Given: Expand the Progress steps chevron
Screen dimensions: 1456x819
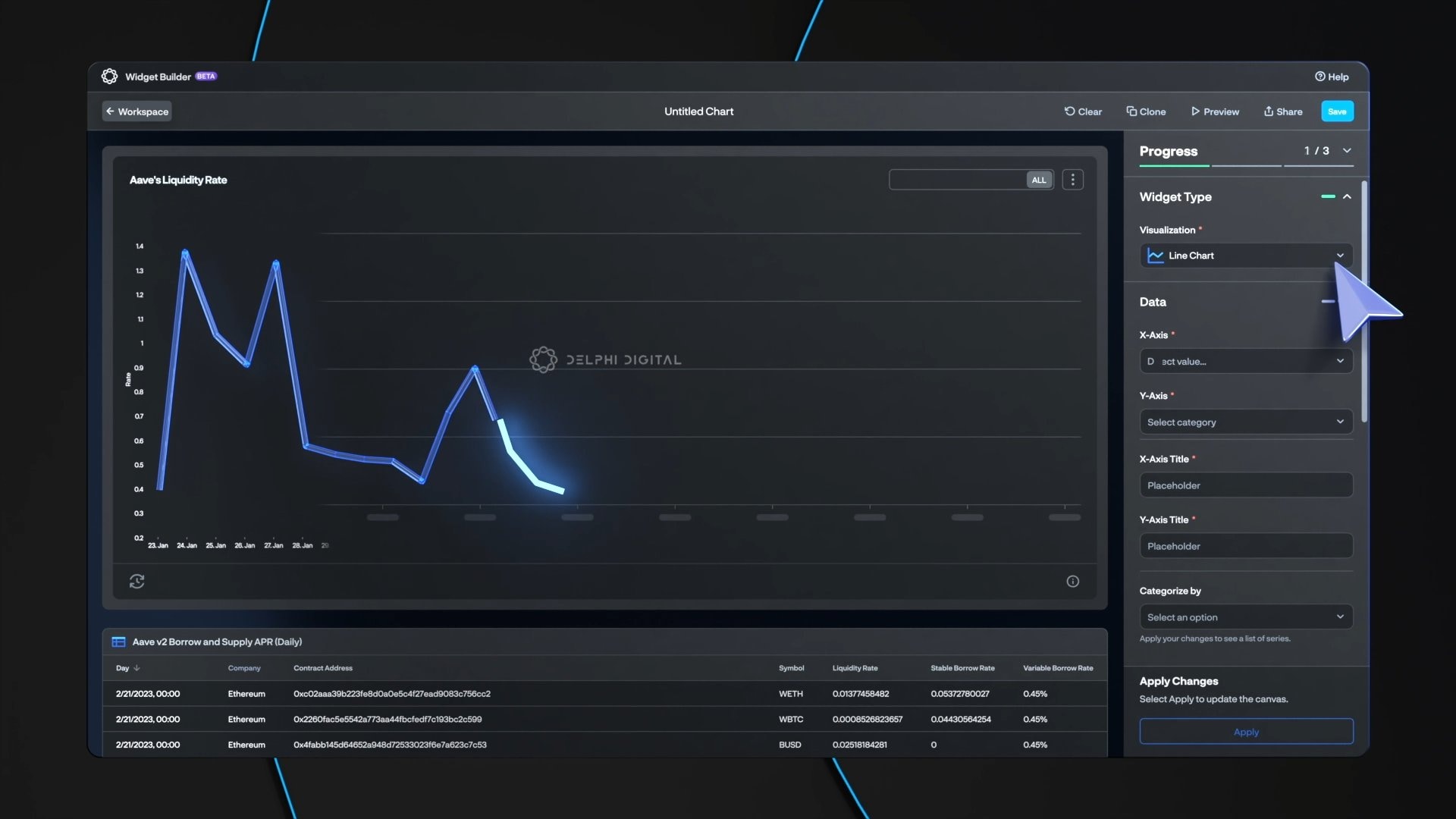Looking at the screenshot, I should pos(1347,151).
